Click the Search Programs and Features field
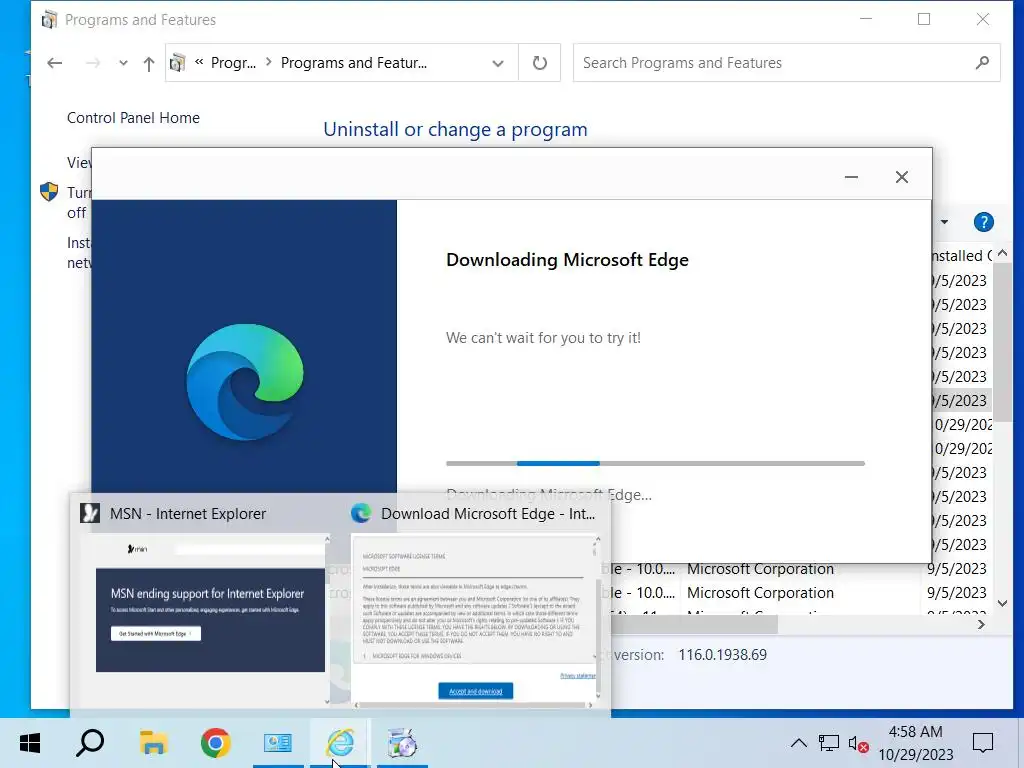Image resolution: width=1024 pixels, height=768 pixels. (x=786, y=63)
